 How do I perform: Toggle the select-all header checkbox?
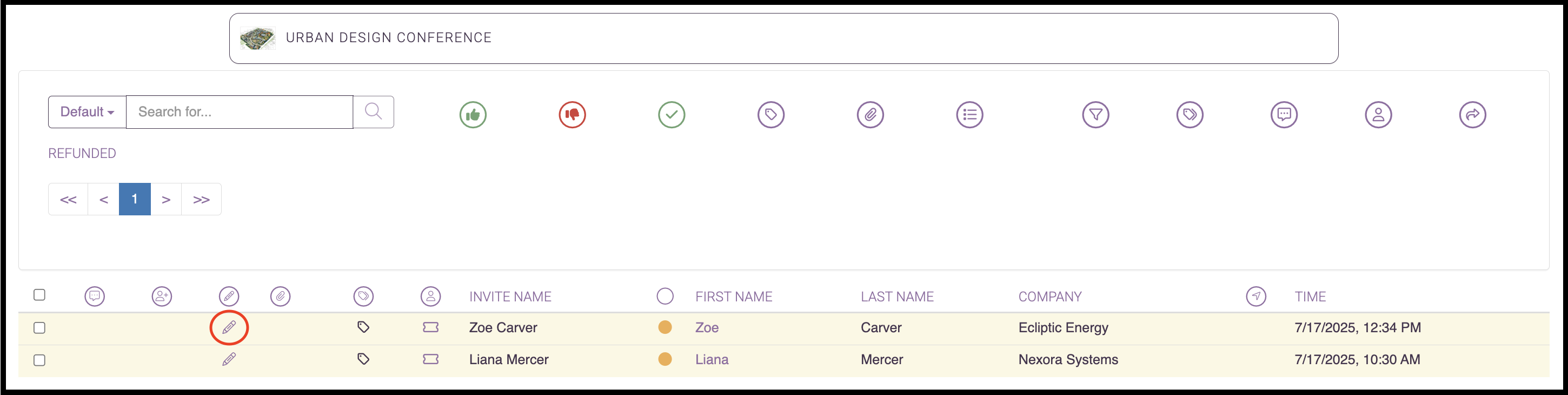coord(39,295)
